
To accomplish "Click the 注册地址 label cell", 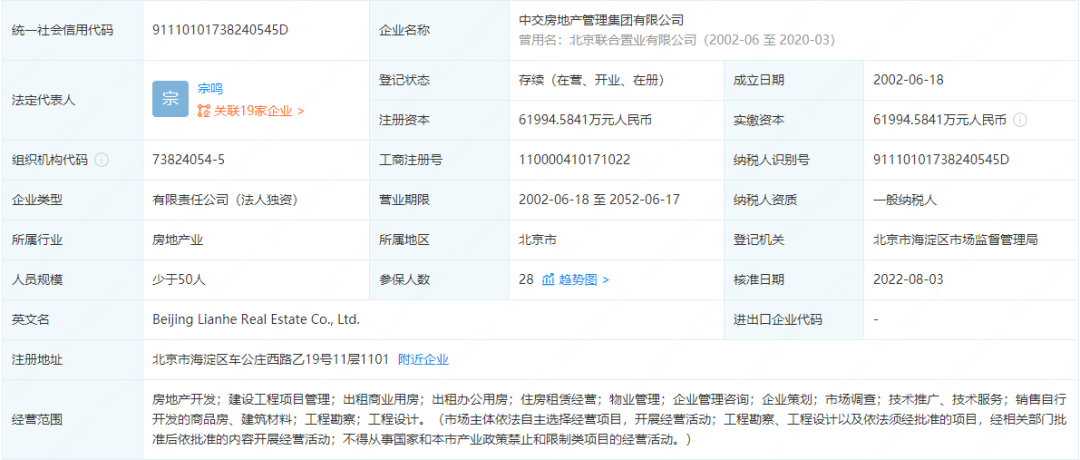I will coord(72,359).
